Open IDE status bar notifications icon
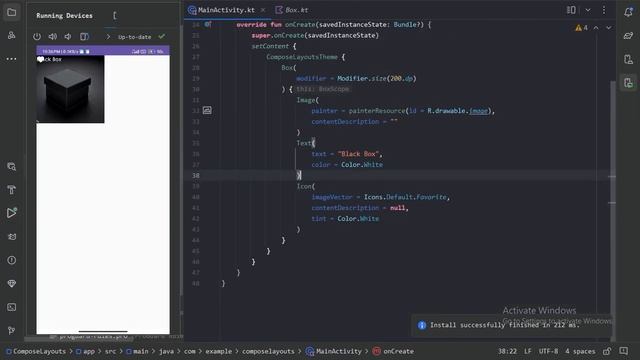640x360 pixels. click(x=624, y=351)
